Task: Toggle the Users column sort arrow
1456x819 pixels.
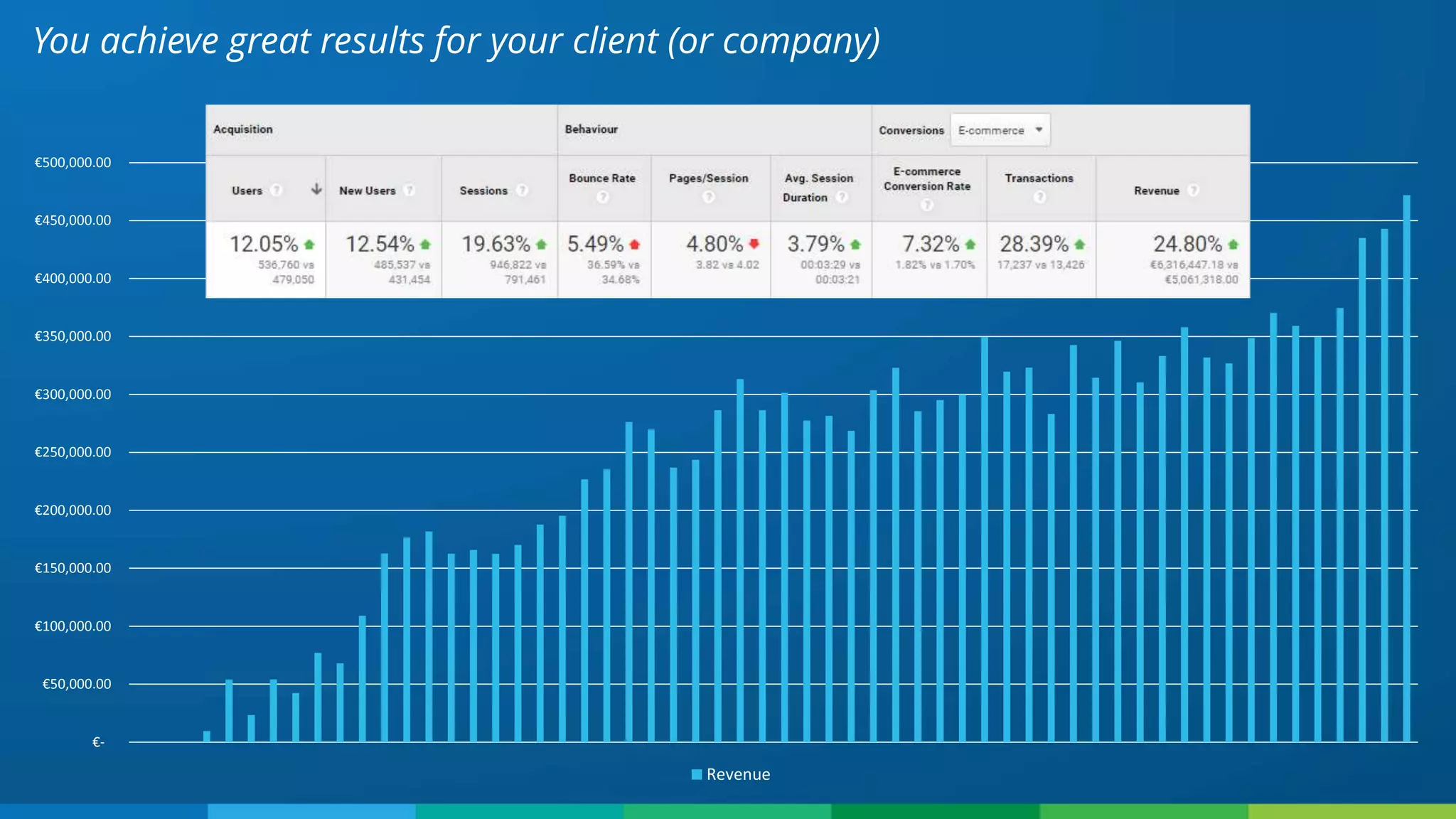Action: [x=316, y=189]
